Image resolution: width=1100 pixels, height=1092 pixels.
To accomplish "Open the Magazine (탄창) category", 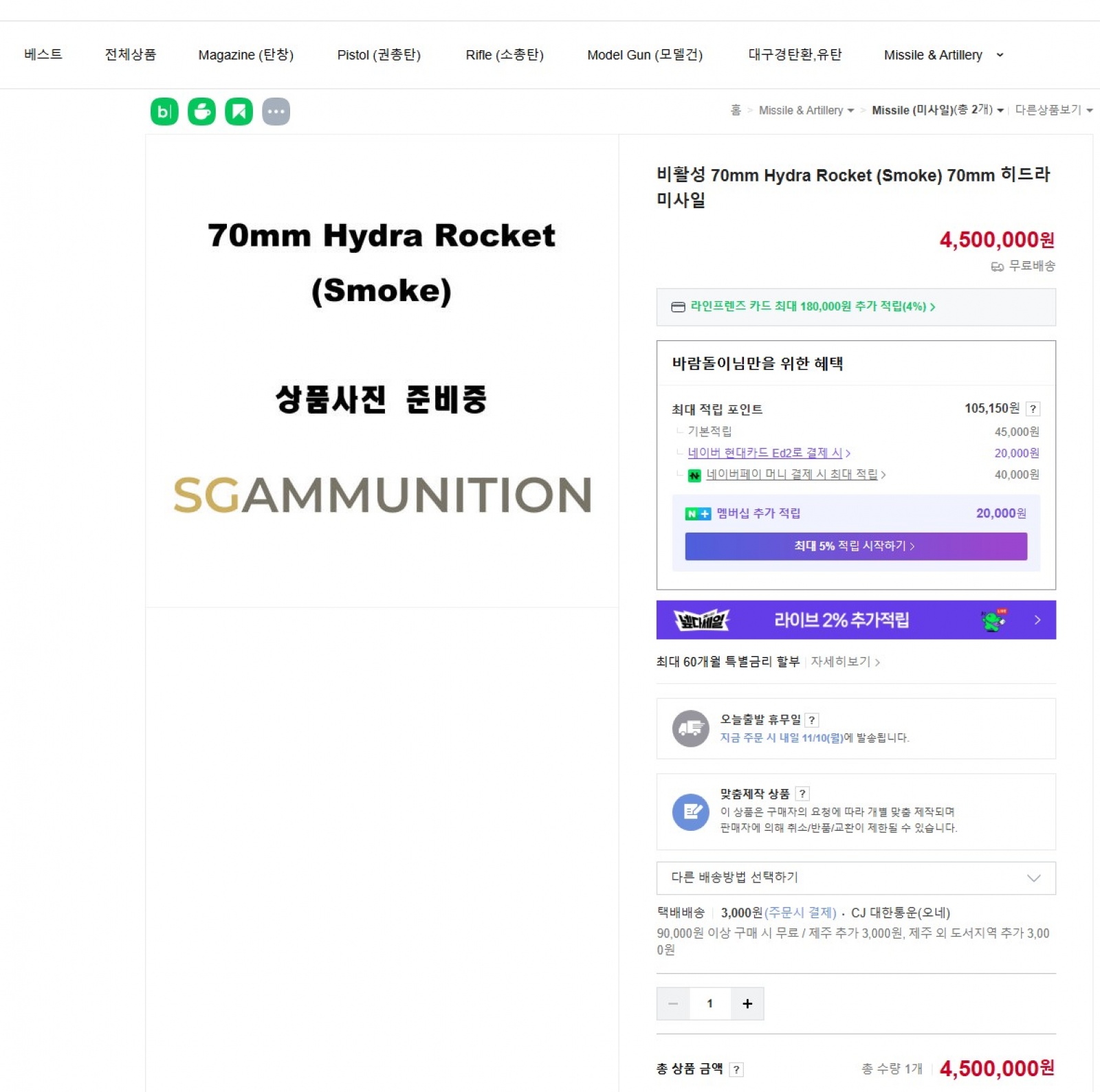I will click(245, 55).
